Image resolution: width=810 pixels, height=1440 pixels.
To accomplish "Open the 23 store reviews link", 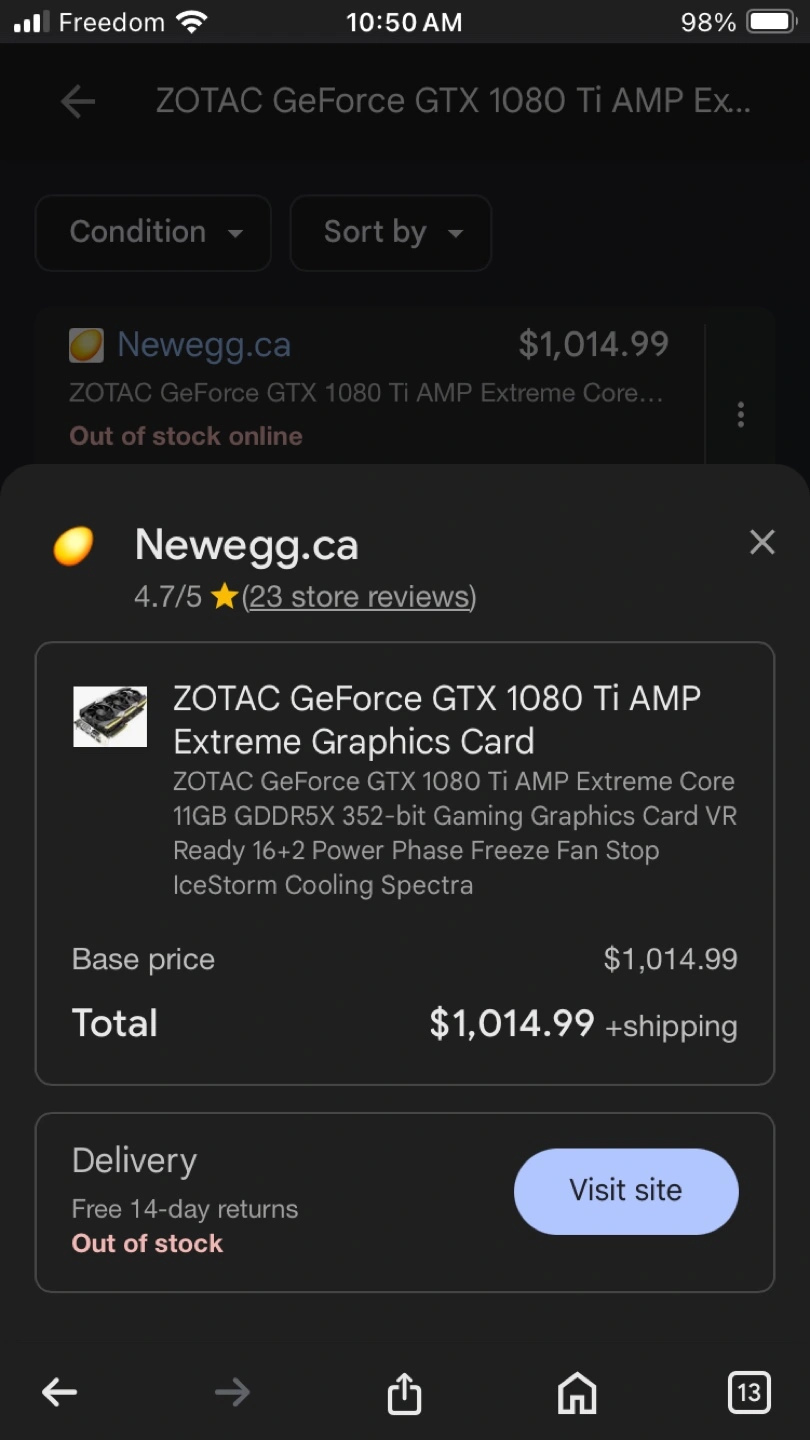I will pos(359,597).
